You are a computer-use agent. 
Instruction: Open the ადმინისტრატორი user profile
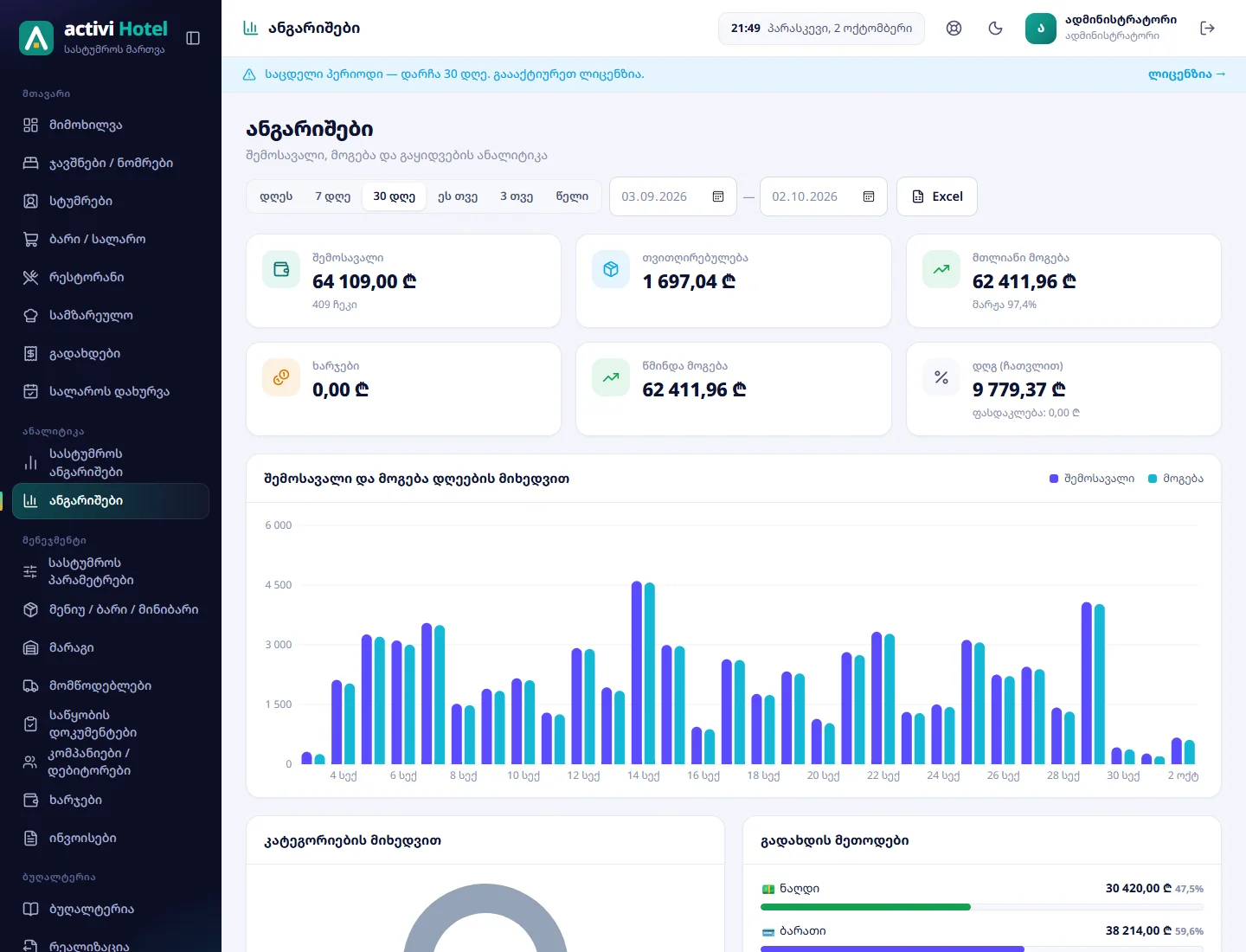1101,29
